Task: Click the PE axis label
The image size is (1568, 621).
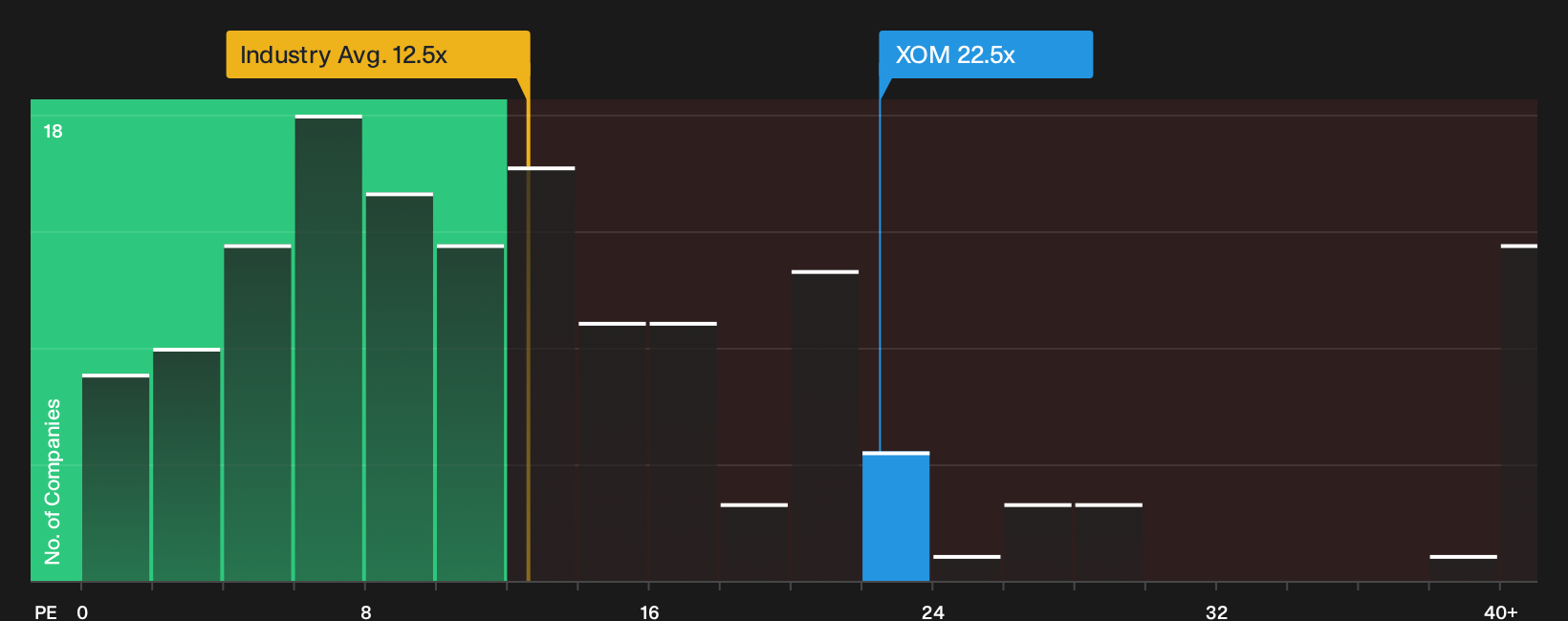Action: 46,611
